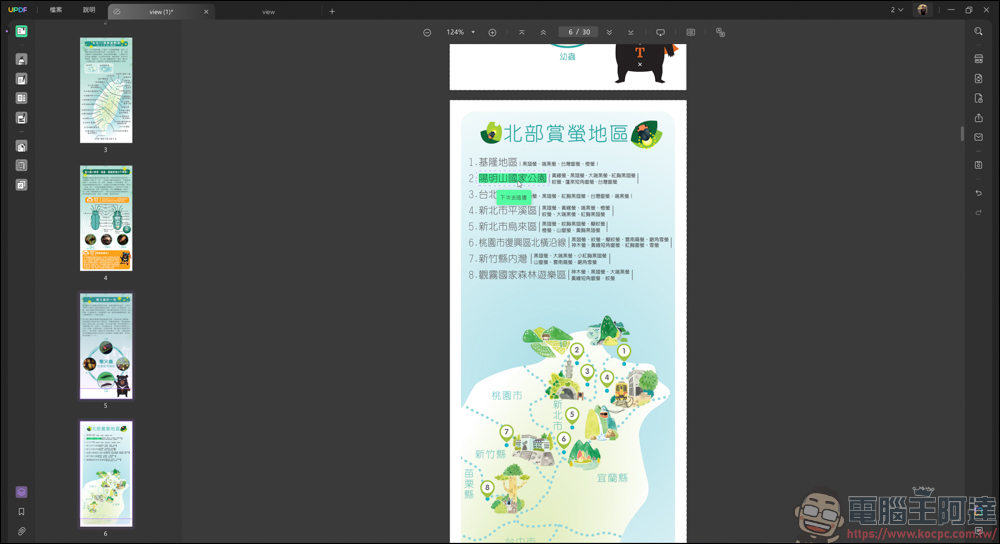Screen dimensions: 1000x544
Task: Click list item 5.新北市烏來區
Action: click(503, 226)
